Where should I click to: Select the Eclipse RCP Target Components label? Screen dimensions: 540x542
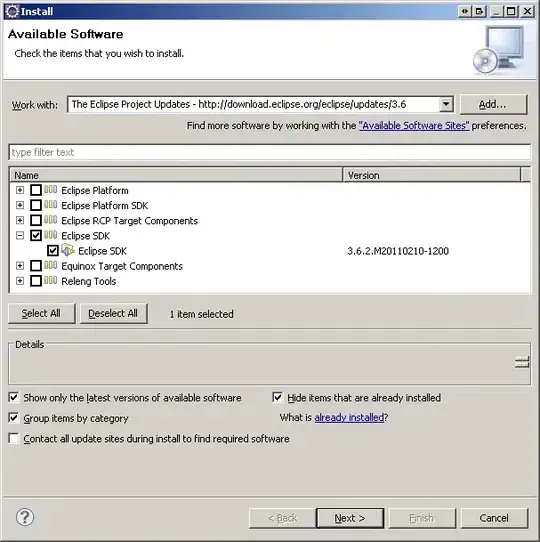click(130, 221)
